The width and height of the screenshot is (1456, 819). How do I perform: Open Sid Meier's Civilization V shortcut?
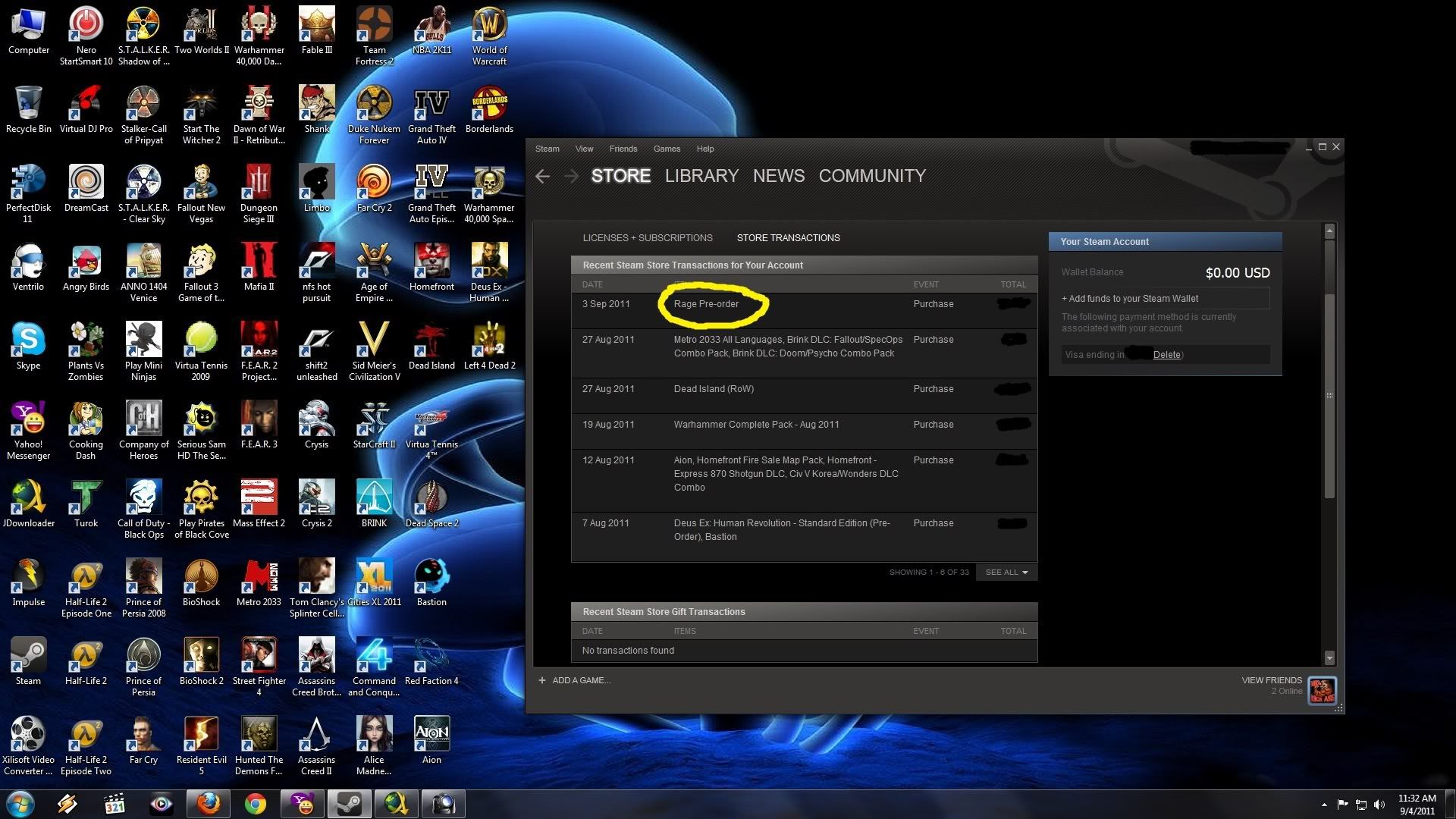coord(374,351)
